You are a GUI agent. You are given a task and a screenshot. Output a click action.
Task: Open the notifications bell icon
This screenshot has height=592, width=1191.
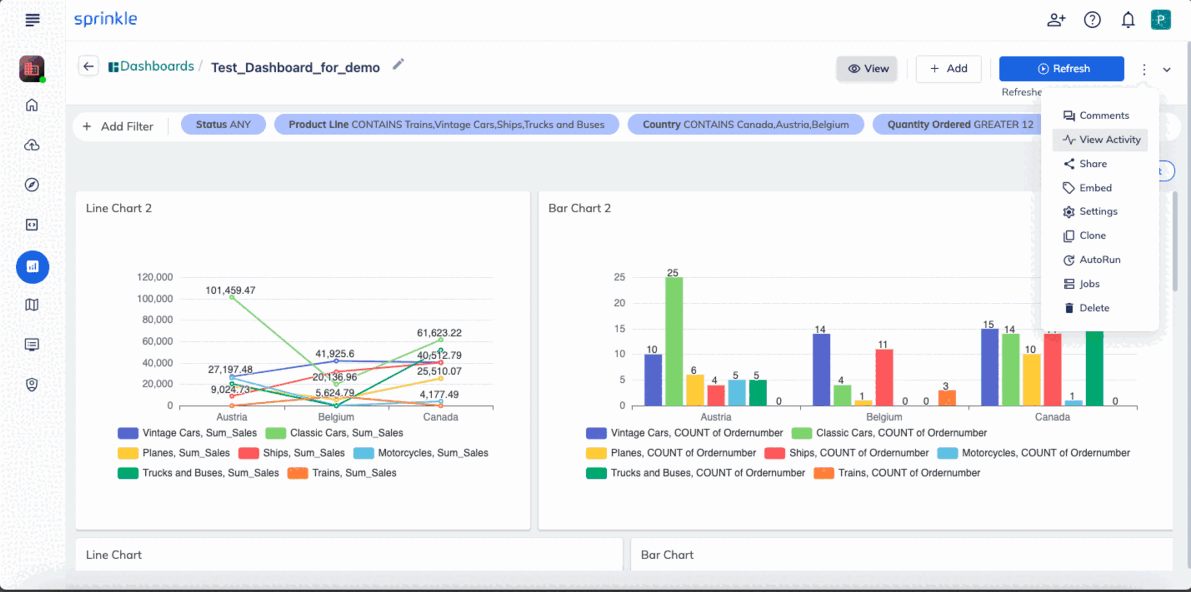point(1128,21)
